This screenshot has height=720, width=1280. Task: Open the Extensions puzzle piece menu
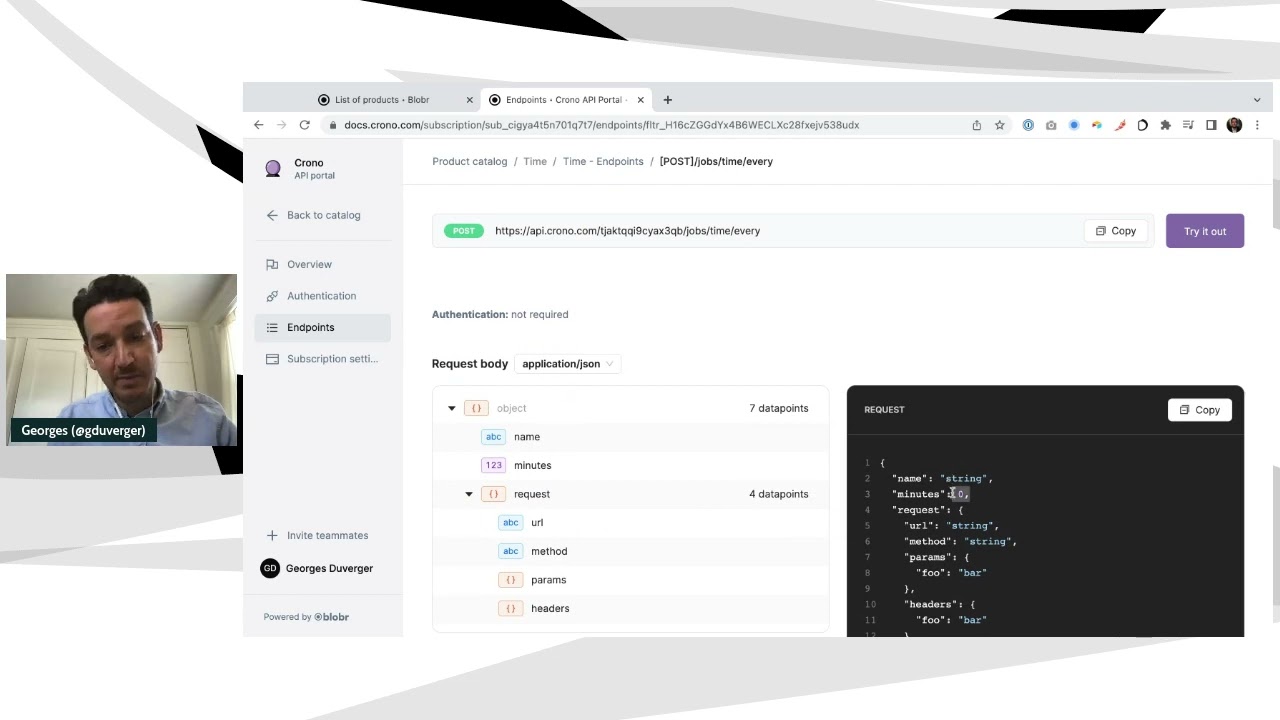pyautogui.click(x=1165, y=125)
